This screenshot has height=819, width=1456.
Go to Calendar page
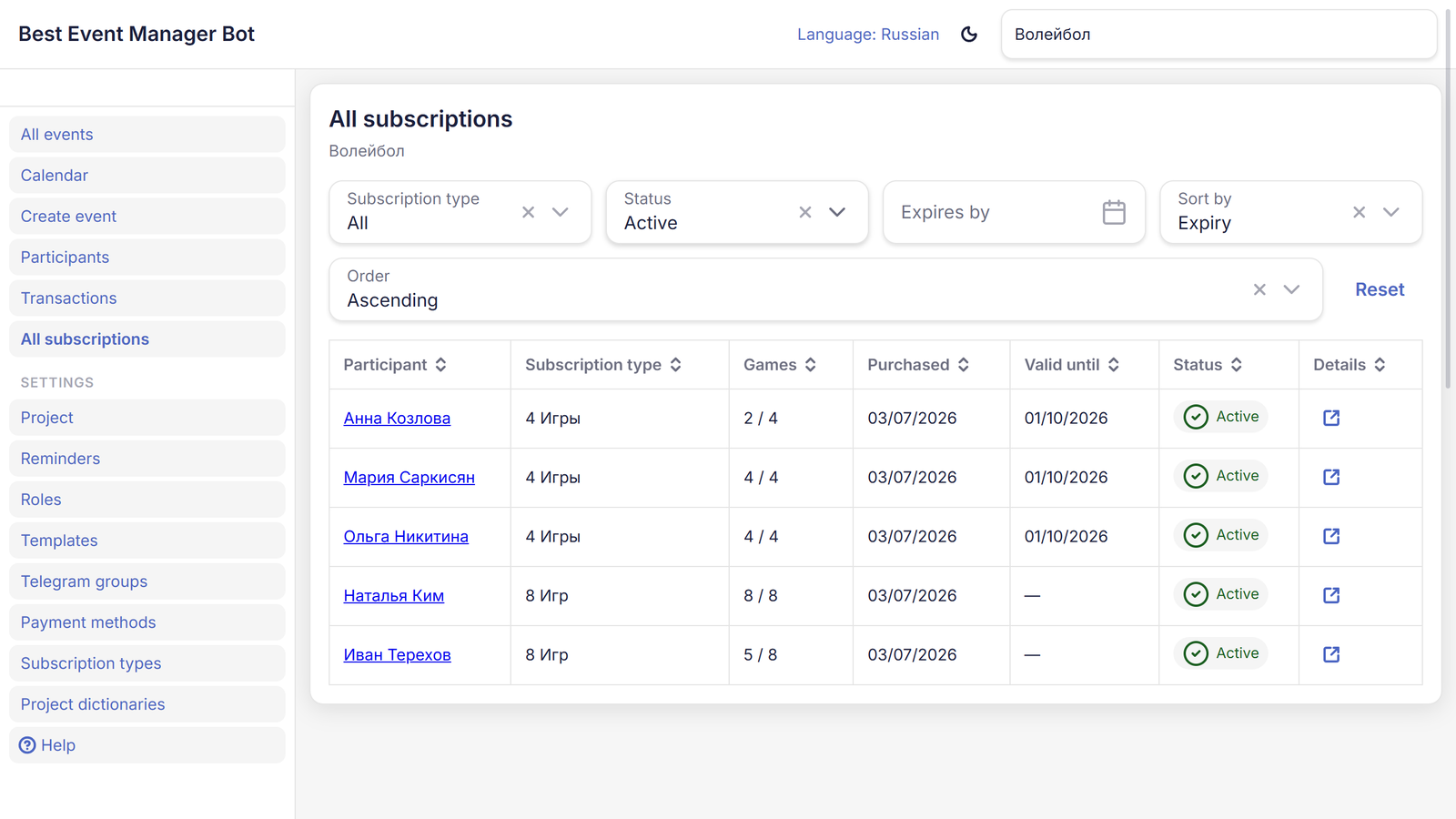coord(147,176)
